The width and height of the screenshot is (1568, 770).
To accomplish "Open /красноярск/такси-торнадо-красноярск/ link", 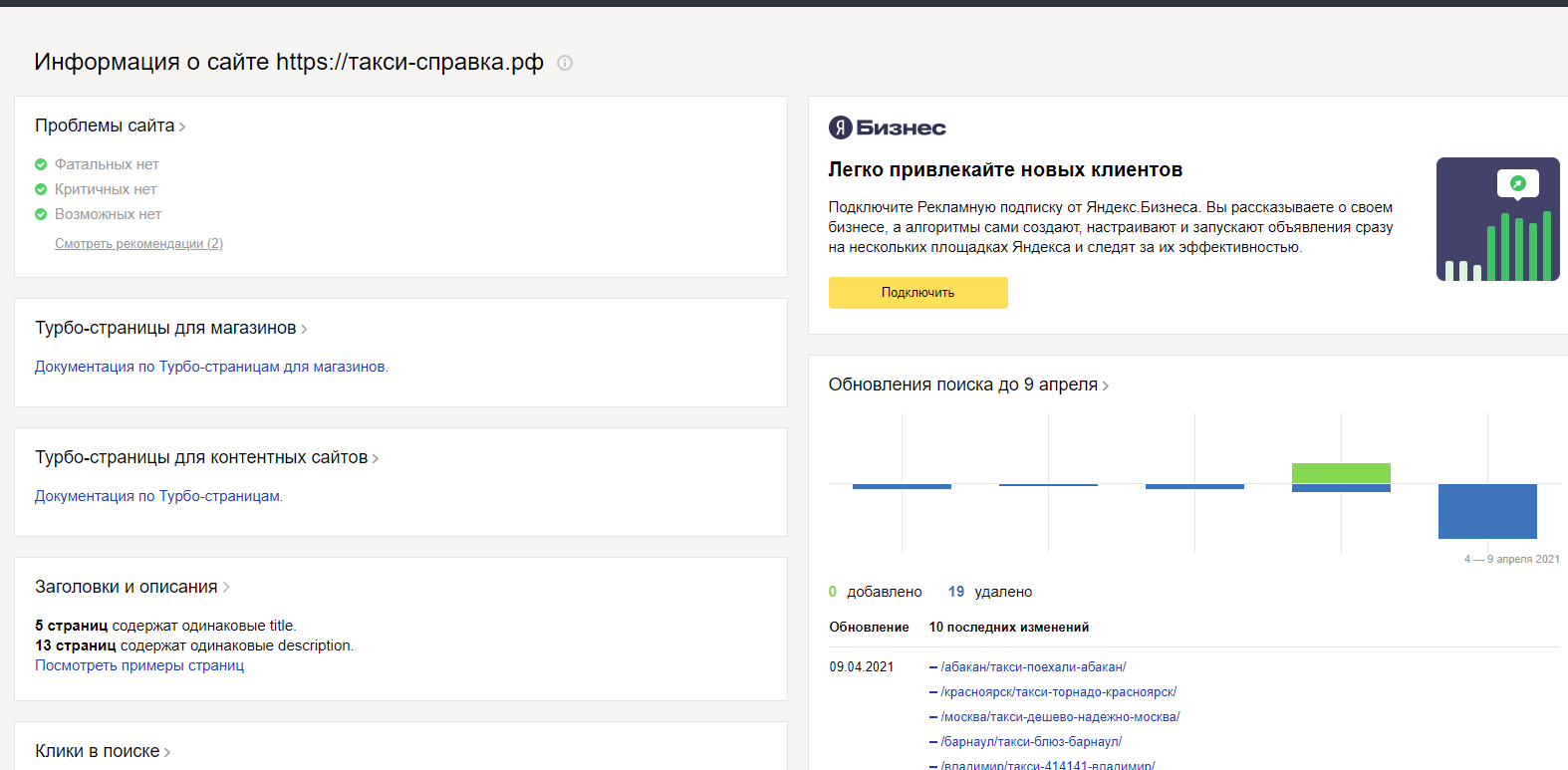I will point(1059,692).
